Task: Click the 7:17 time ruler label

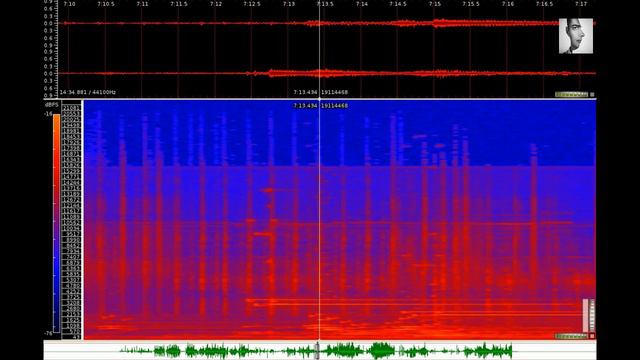Action: point(581,4)
